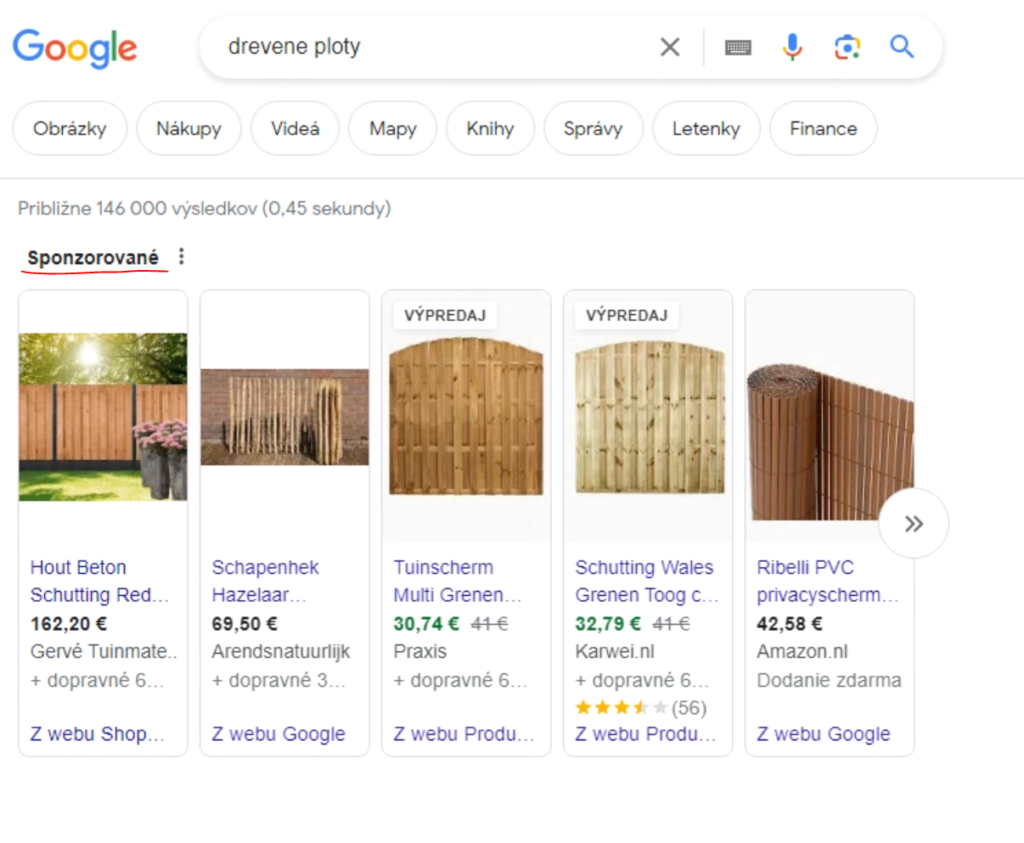This screenshot has height=843, width=1024.
Task: Open the Tuinscherm Multi Grenen product image
Action: click(x=466, y=417)
